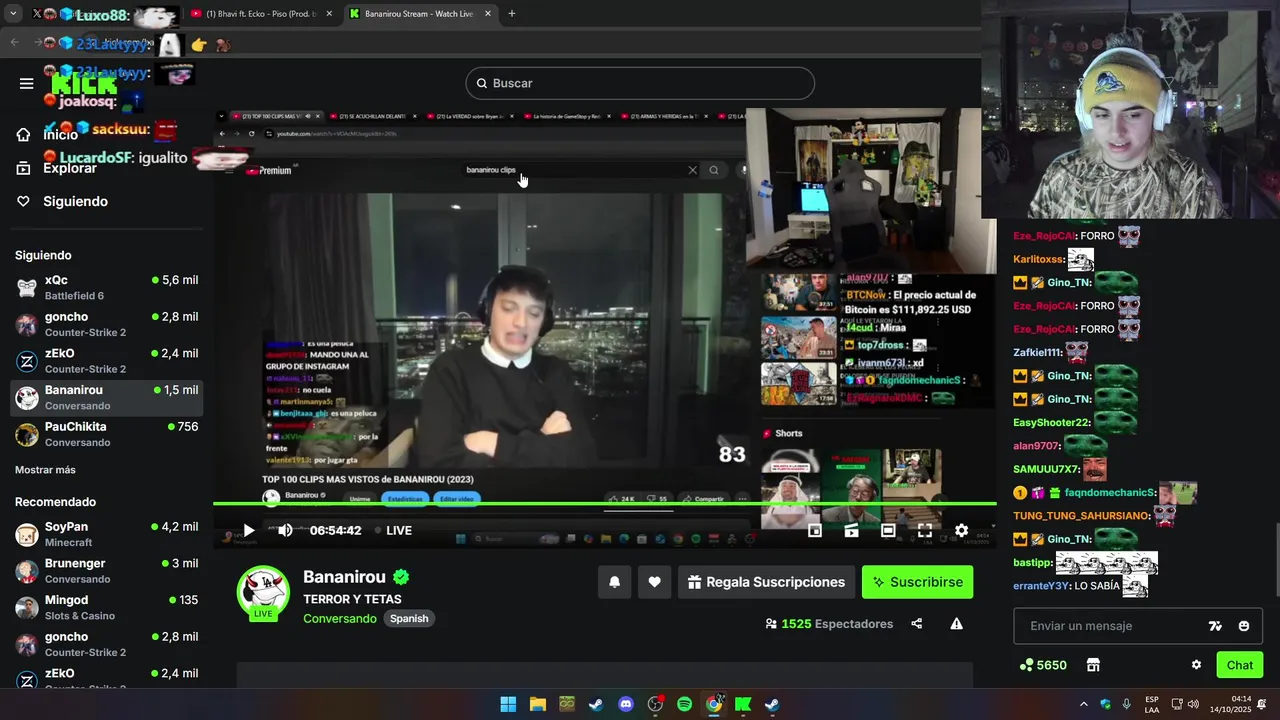Open the player settings gear
Screen dimensions: 1280x720
pos(961,531)
